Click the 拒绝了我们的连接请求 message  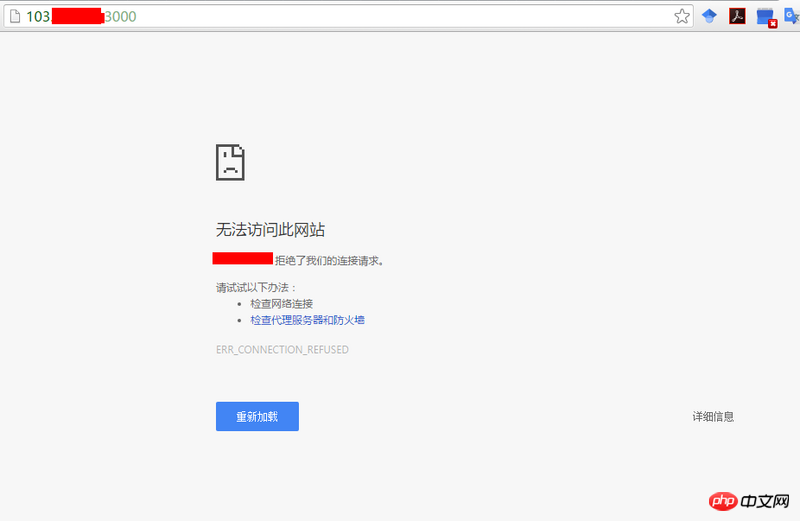click(x=330, y=261)
